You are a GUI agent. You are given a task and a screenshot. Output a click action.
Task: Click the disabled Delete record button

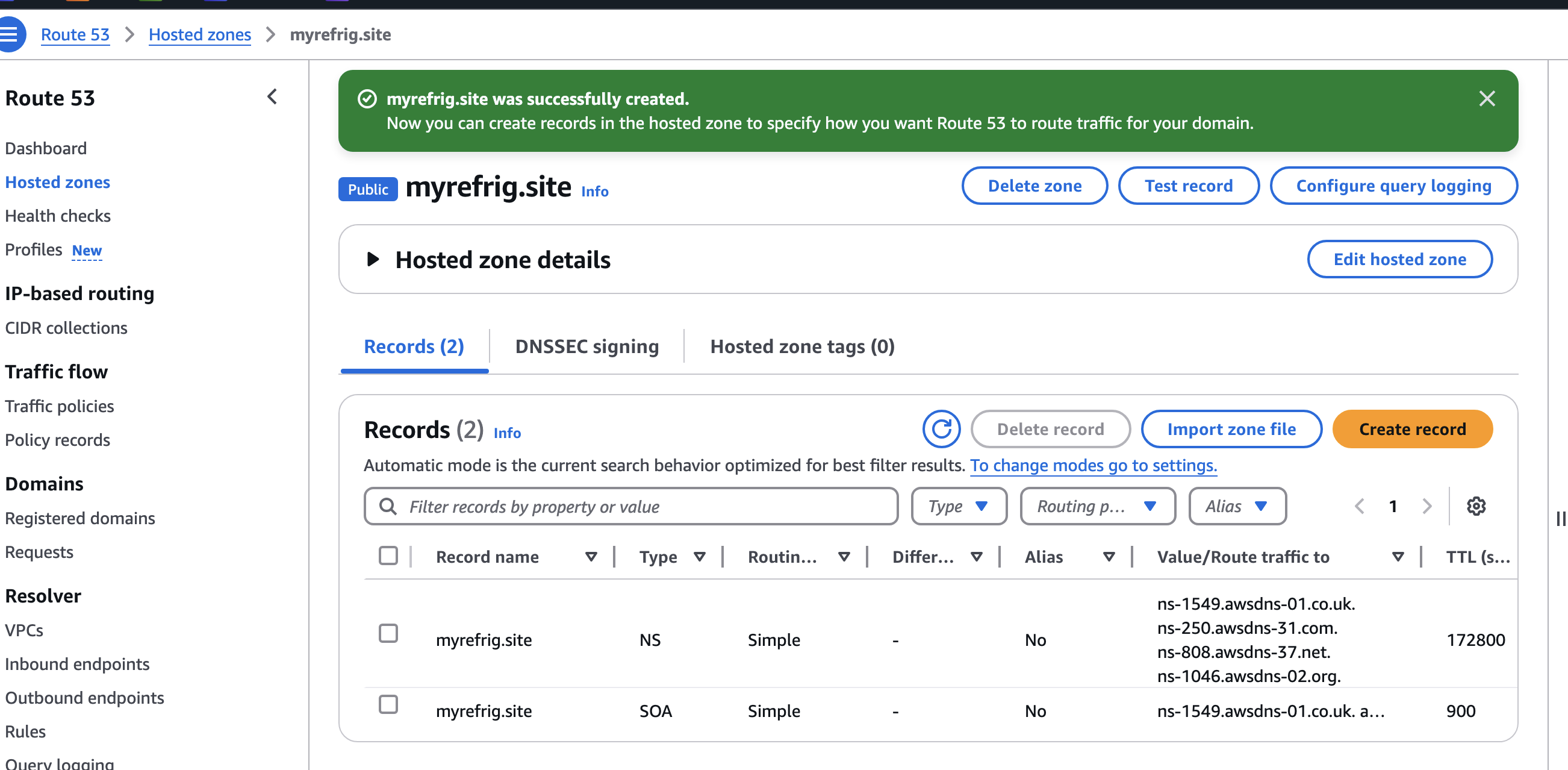click(x=1050, y=429)
